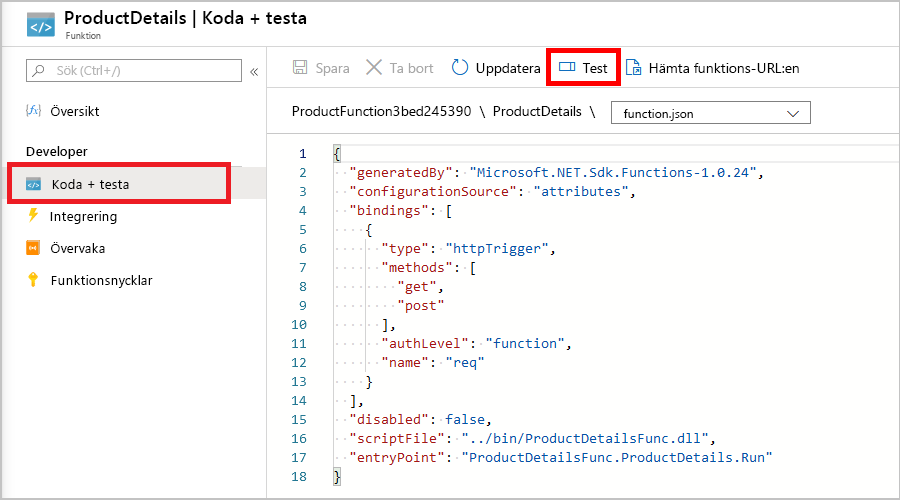
Task: Open the function.json file dropdown
Action: pyautogui.click(x=711, y=113)
